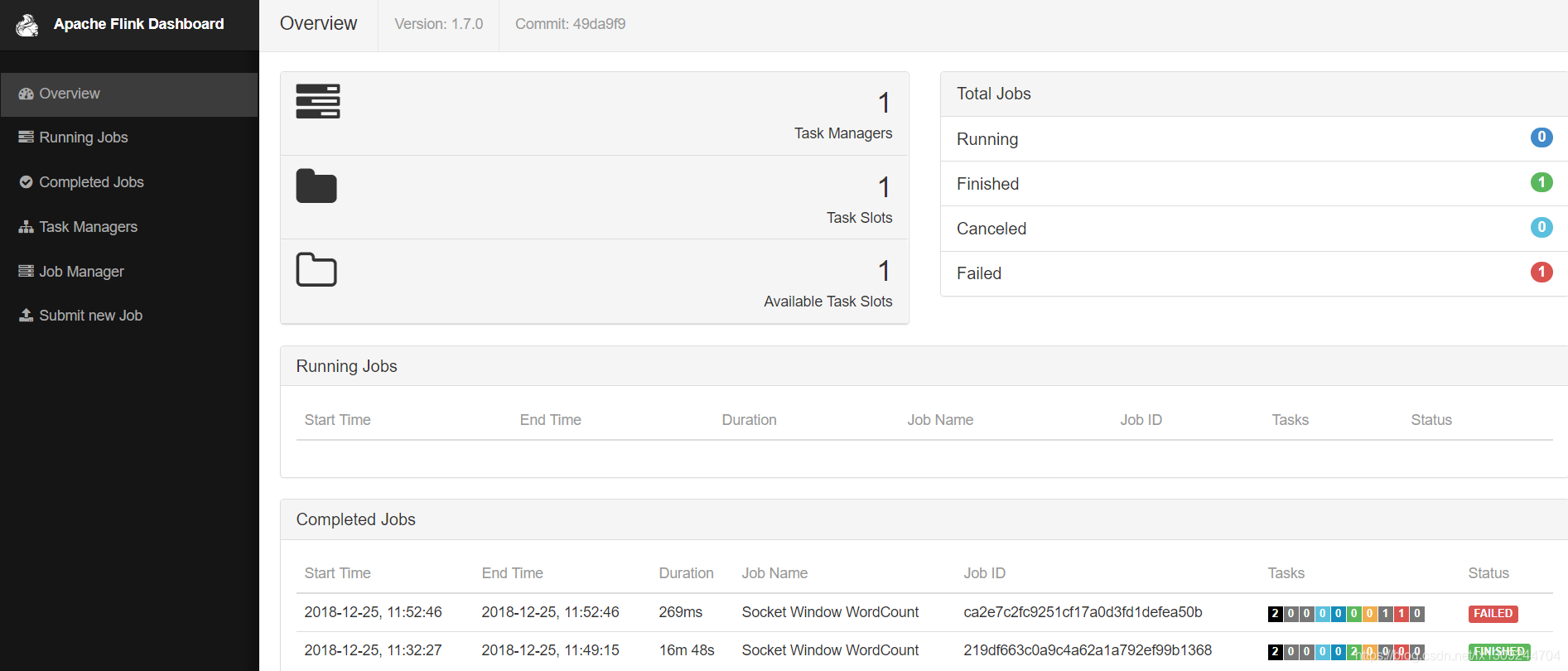Click the 16m 48s duration cell
This screenshot has width=1568, height=671.
[686, 650]
